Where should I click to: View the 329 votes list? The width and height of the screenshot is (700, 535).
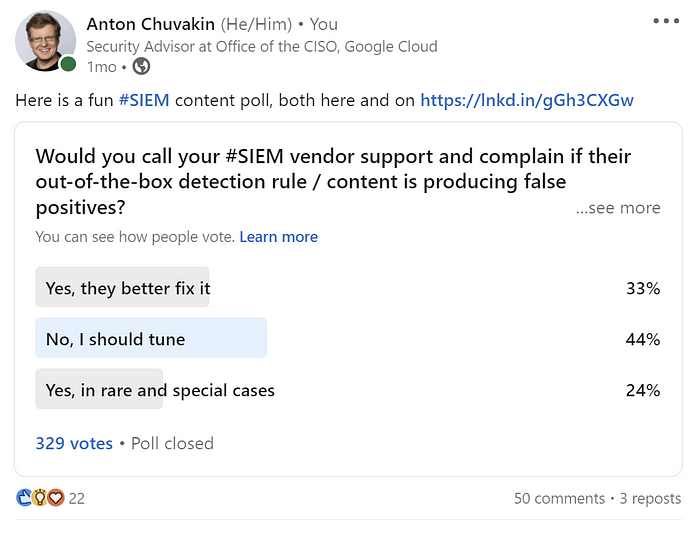click(74, 443)
